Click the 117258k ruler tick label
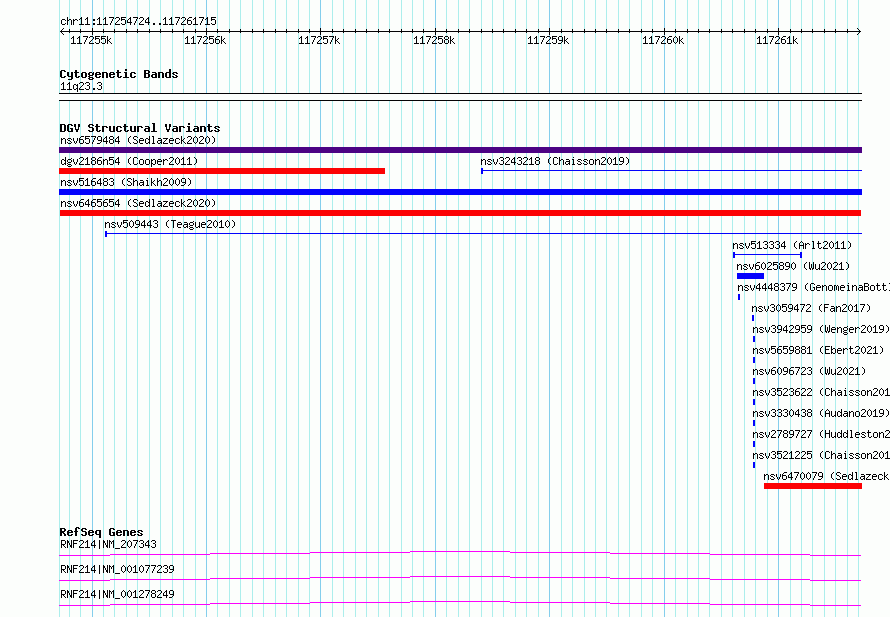 point(434,40)
